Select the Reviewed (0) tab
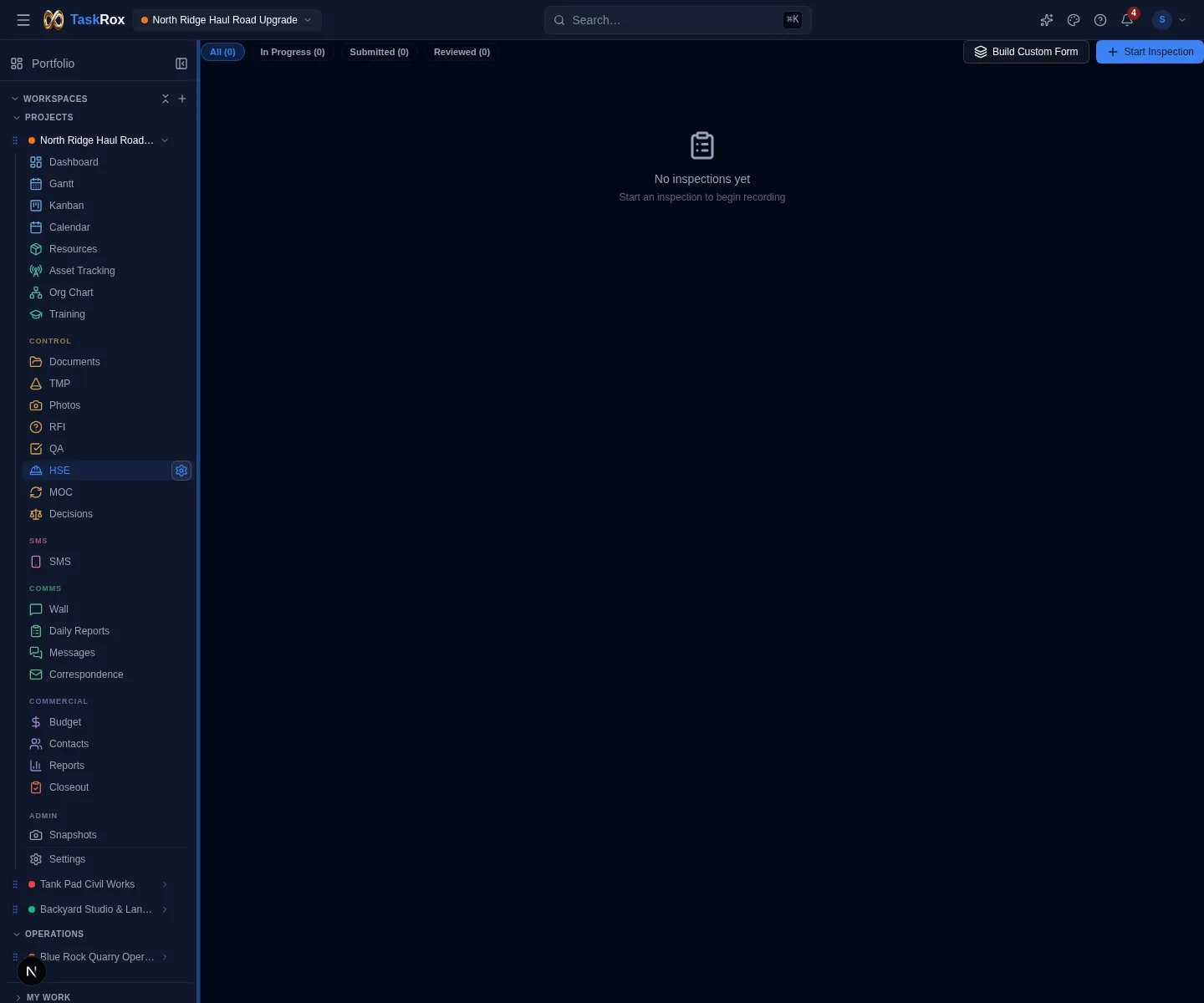Screen dimensions: 1204x1003 click(x=462, y=52)
